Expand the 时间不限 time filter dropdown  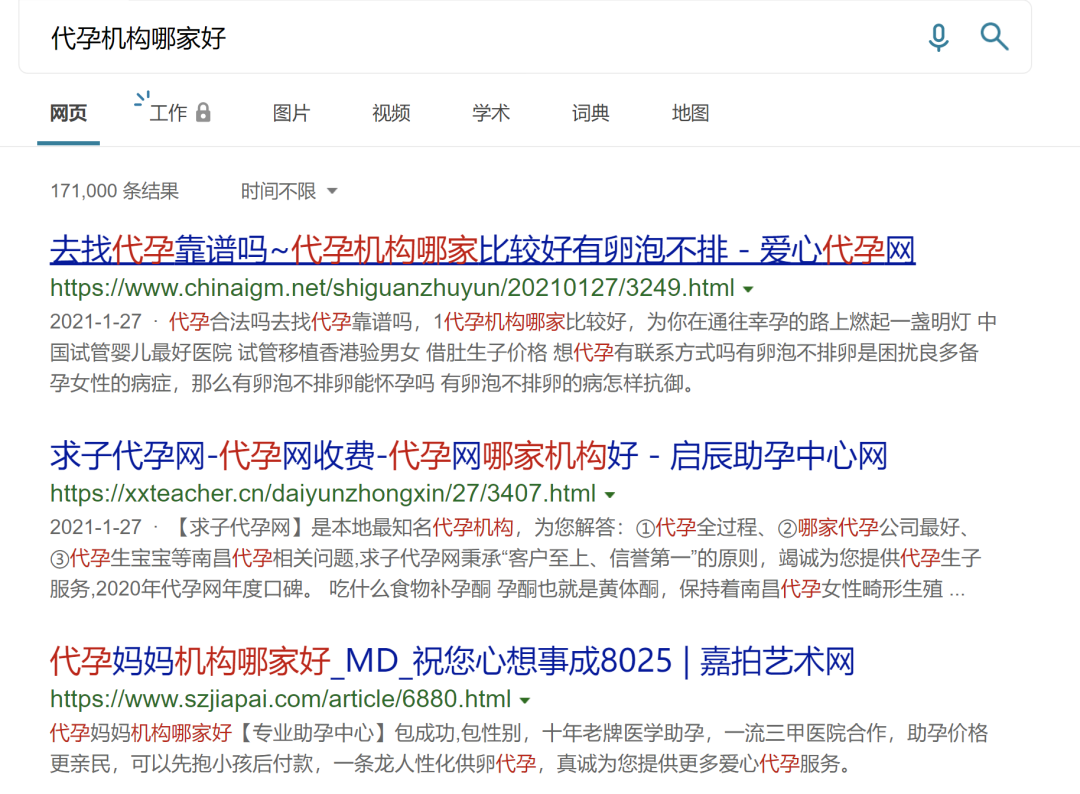point(288,191)
